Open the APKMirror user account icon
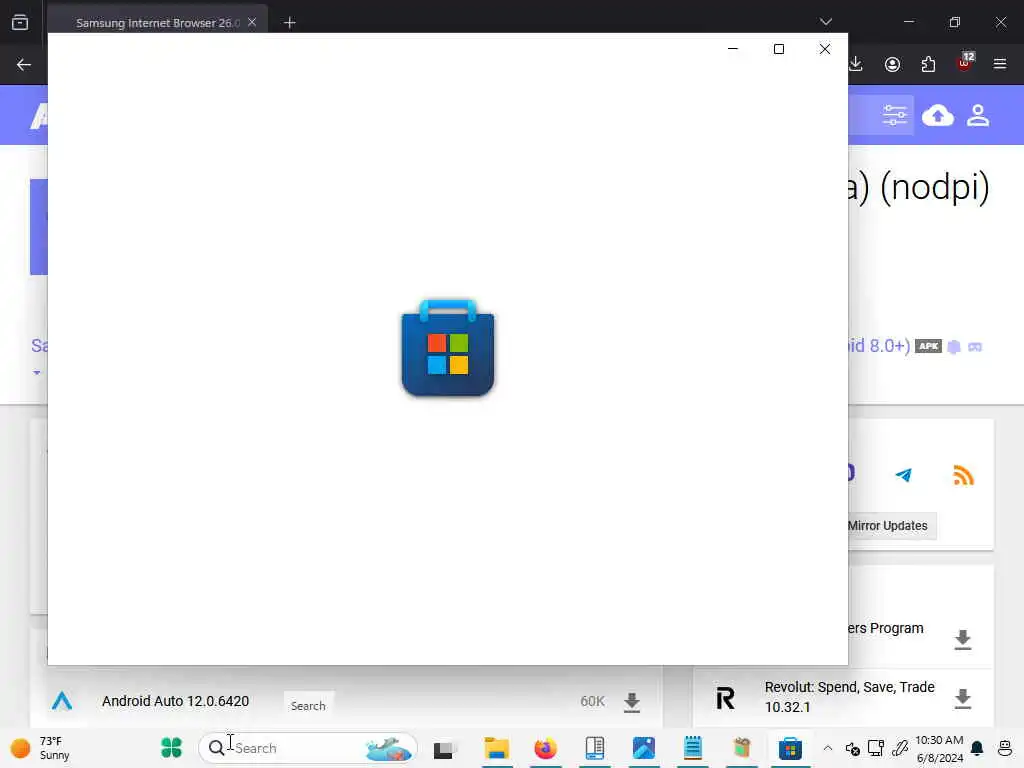The image size is (1024, 768). pyautogui.click(x=978, y=116)
